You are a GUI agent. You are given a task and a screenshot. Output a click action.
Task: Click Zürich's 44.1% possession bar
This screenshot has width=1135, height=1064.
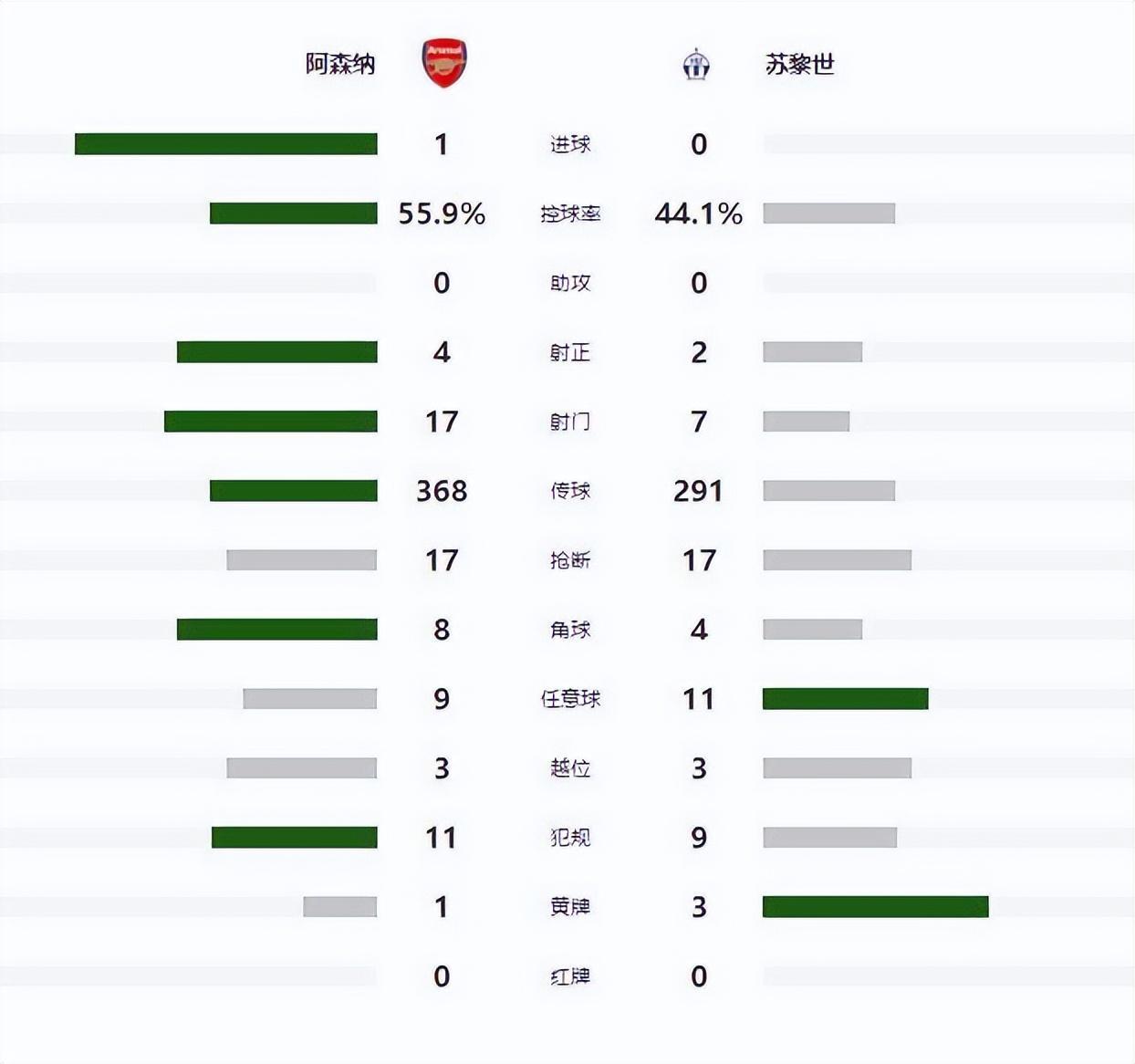[828, 214]
